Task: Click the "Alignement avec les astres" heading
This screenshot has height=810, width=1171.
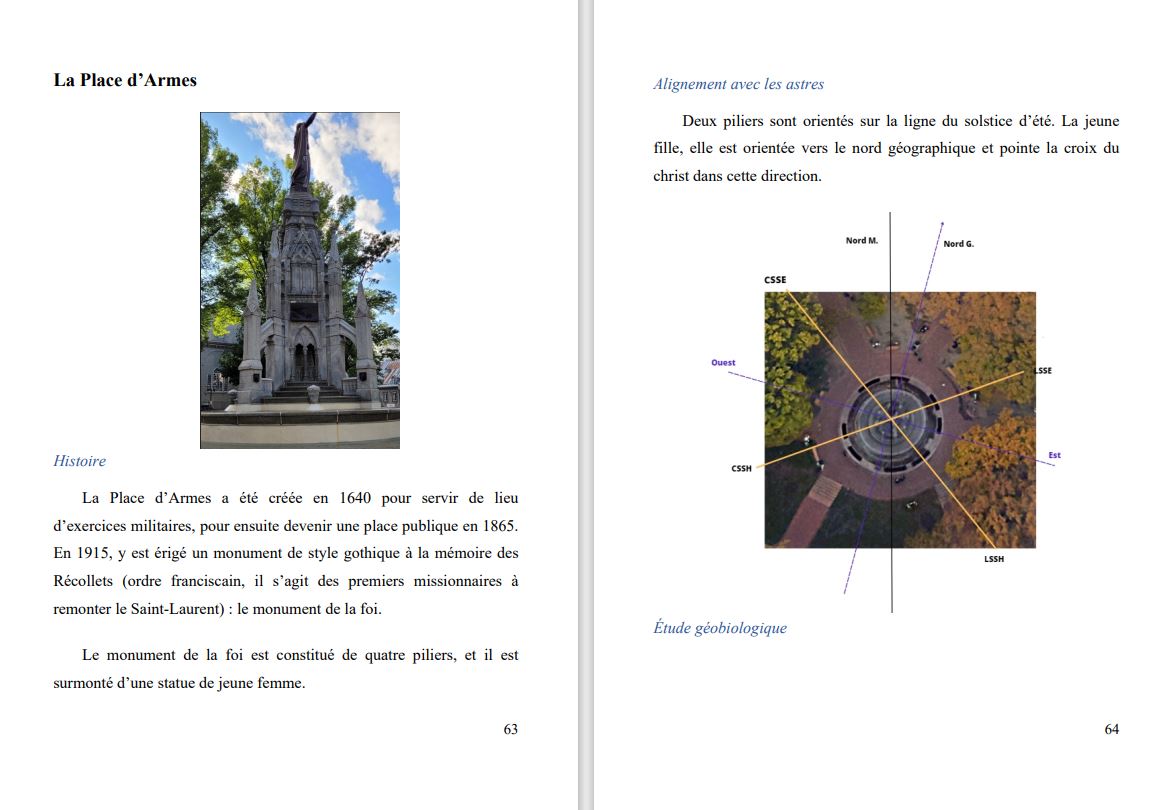Action: click(738, 84)
